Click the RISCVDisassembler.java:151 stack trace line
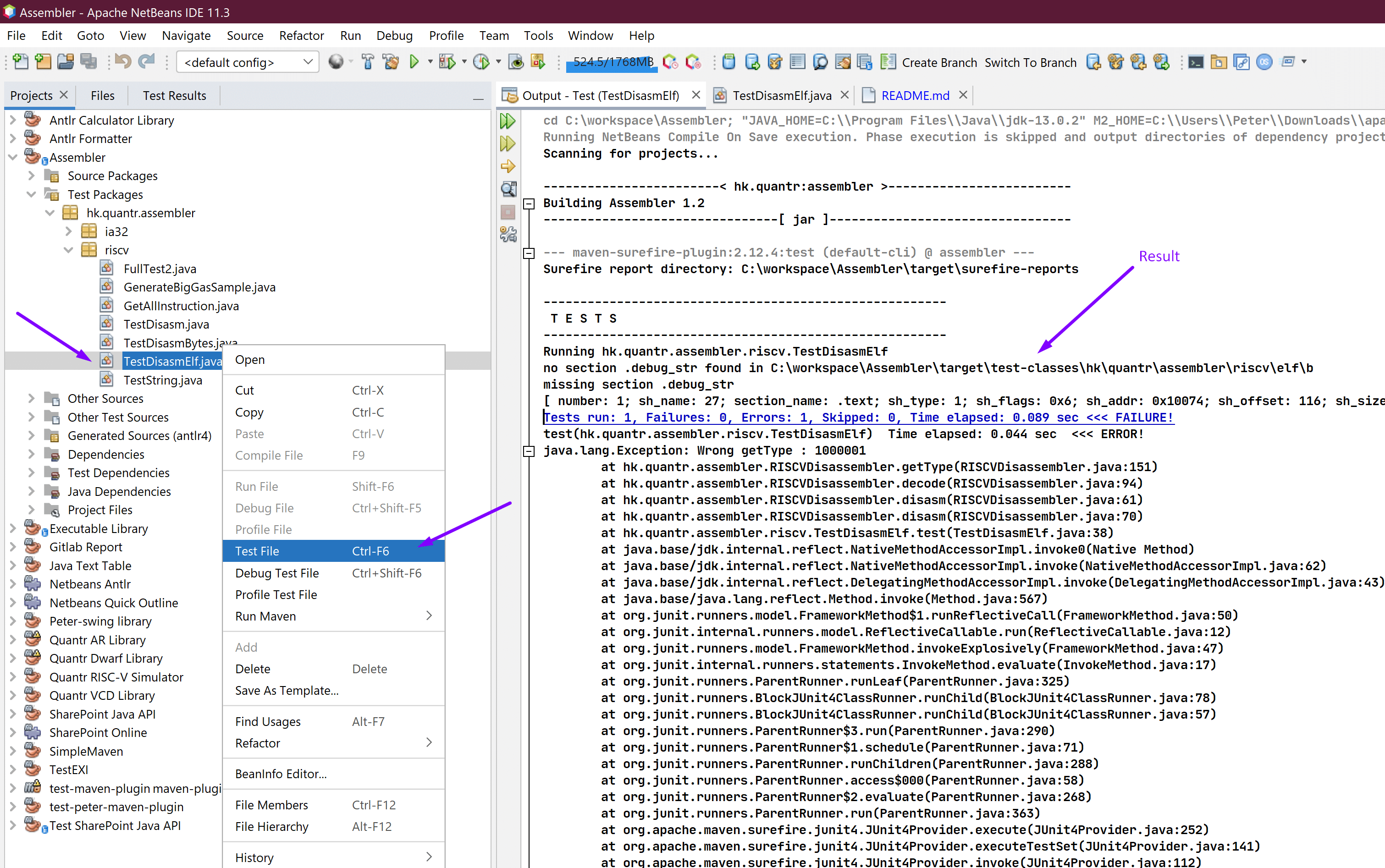The height and width of the screenshot is (868, 1385). (878, 467)
